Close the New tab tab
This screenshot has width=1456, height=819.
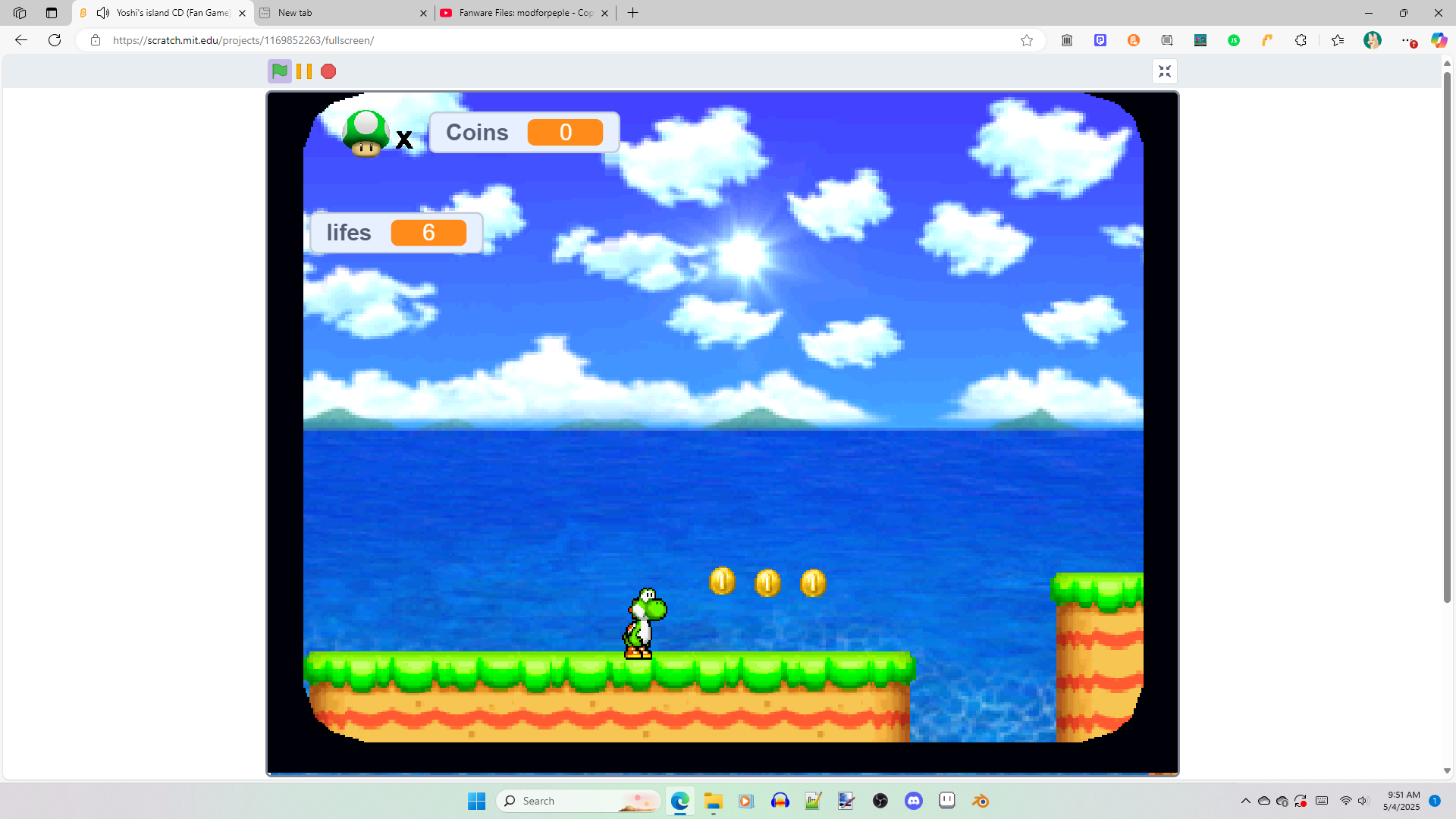coord(423,13)
